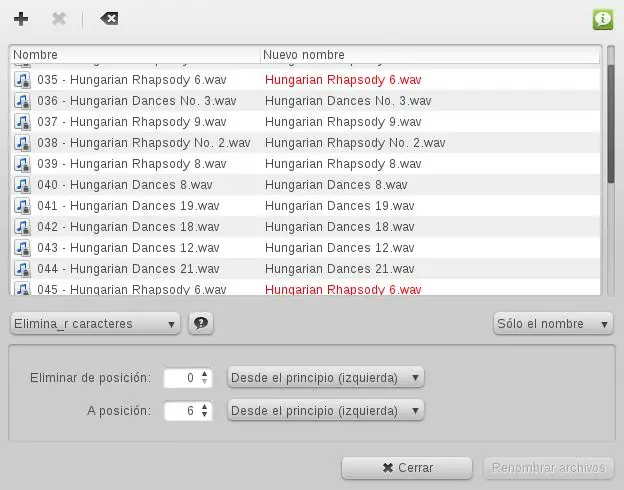This screenshot has width=624, height=490.
Task: Select '041 - Hungarian Dances 19.wav'
Action: pyautogui.click(x=128, y=206)
